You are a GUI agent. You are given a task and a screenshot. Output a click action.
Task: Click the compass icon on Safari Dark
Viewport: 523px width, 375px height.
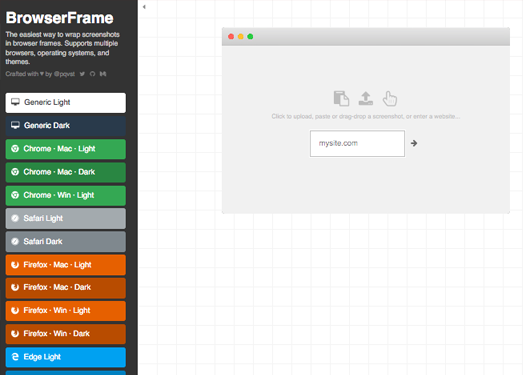[15, 241]
